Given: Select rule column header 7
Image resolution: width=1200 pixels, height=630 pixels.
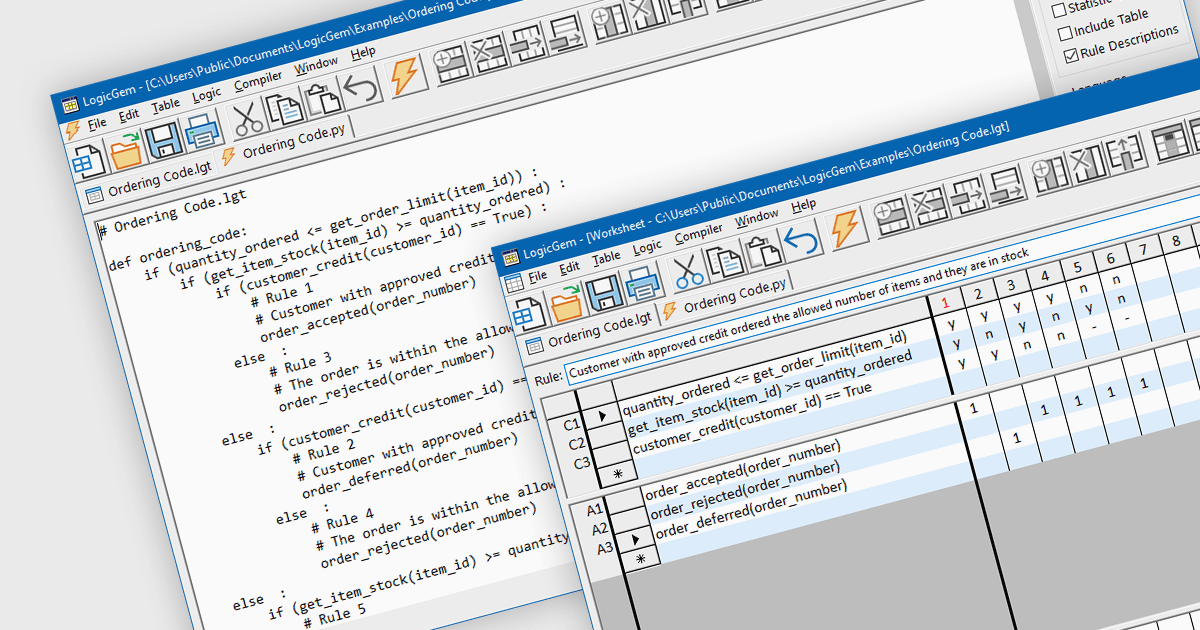Looking at the screenshot, I should (1143, 249).
